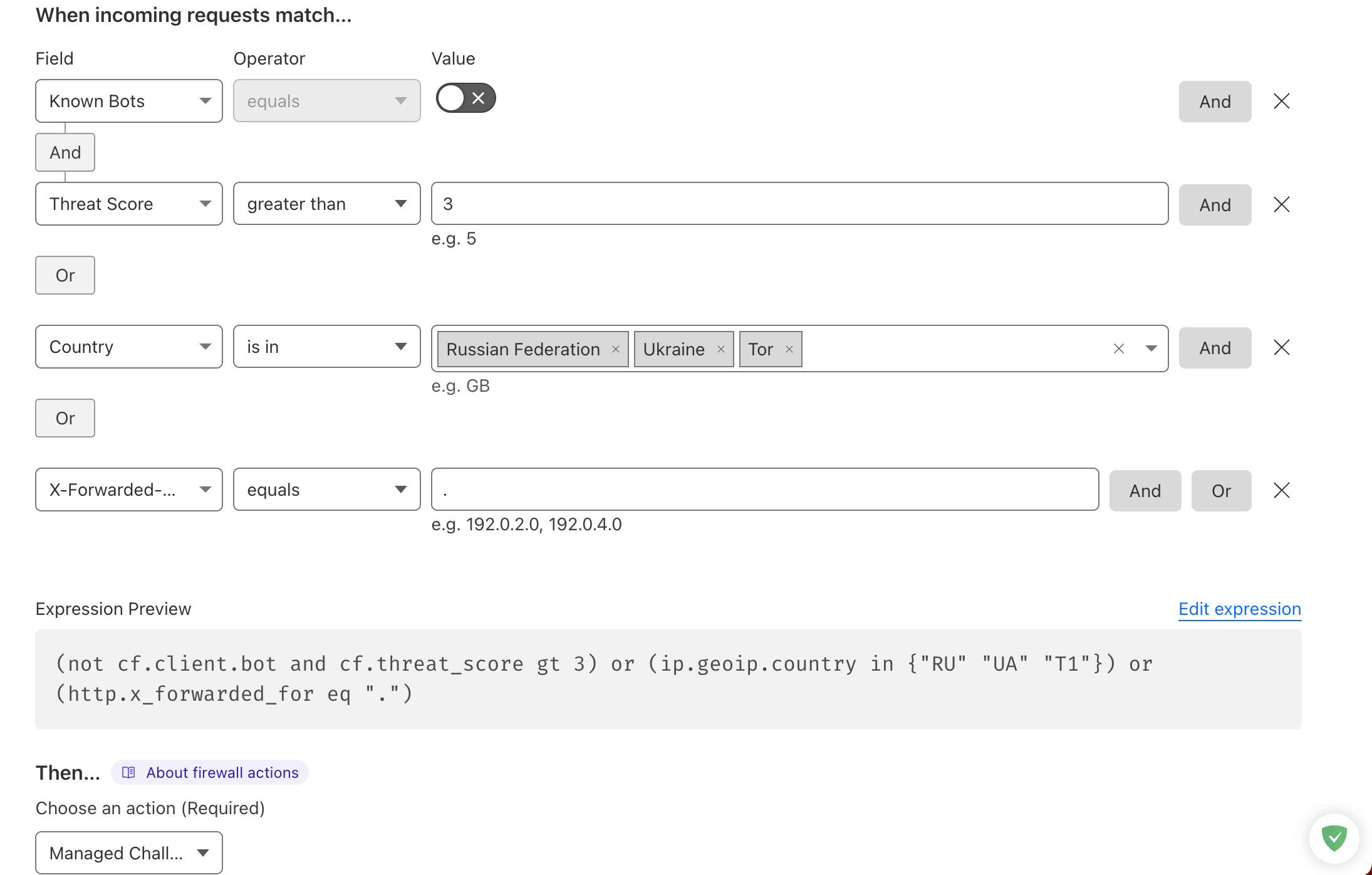Remove the Known Bots rule row
This screenshot has width=1372, height=875.
(1281, 101)
